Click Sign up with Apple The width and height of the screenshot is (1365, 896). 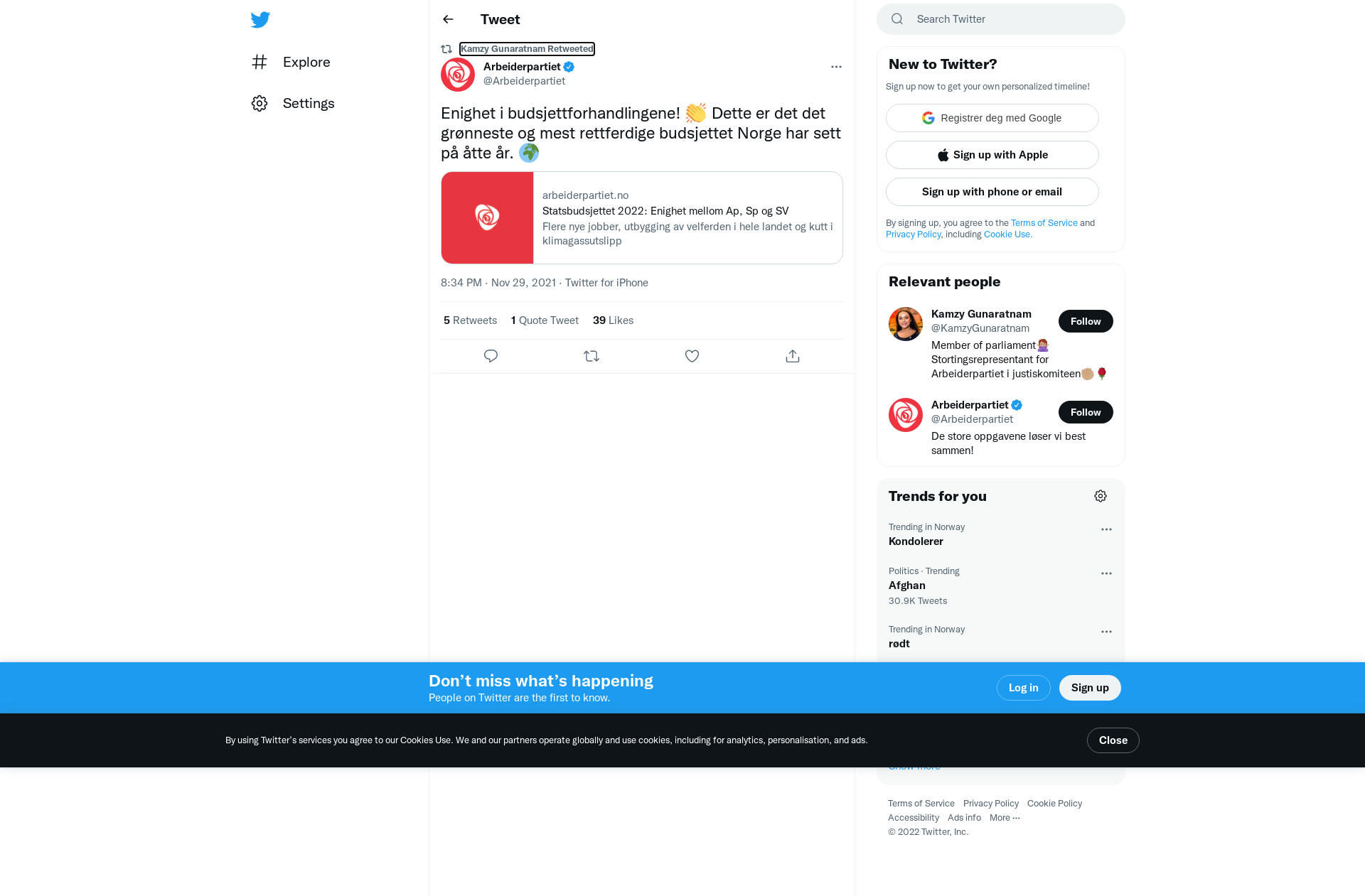[x=992, y=155]
